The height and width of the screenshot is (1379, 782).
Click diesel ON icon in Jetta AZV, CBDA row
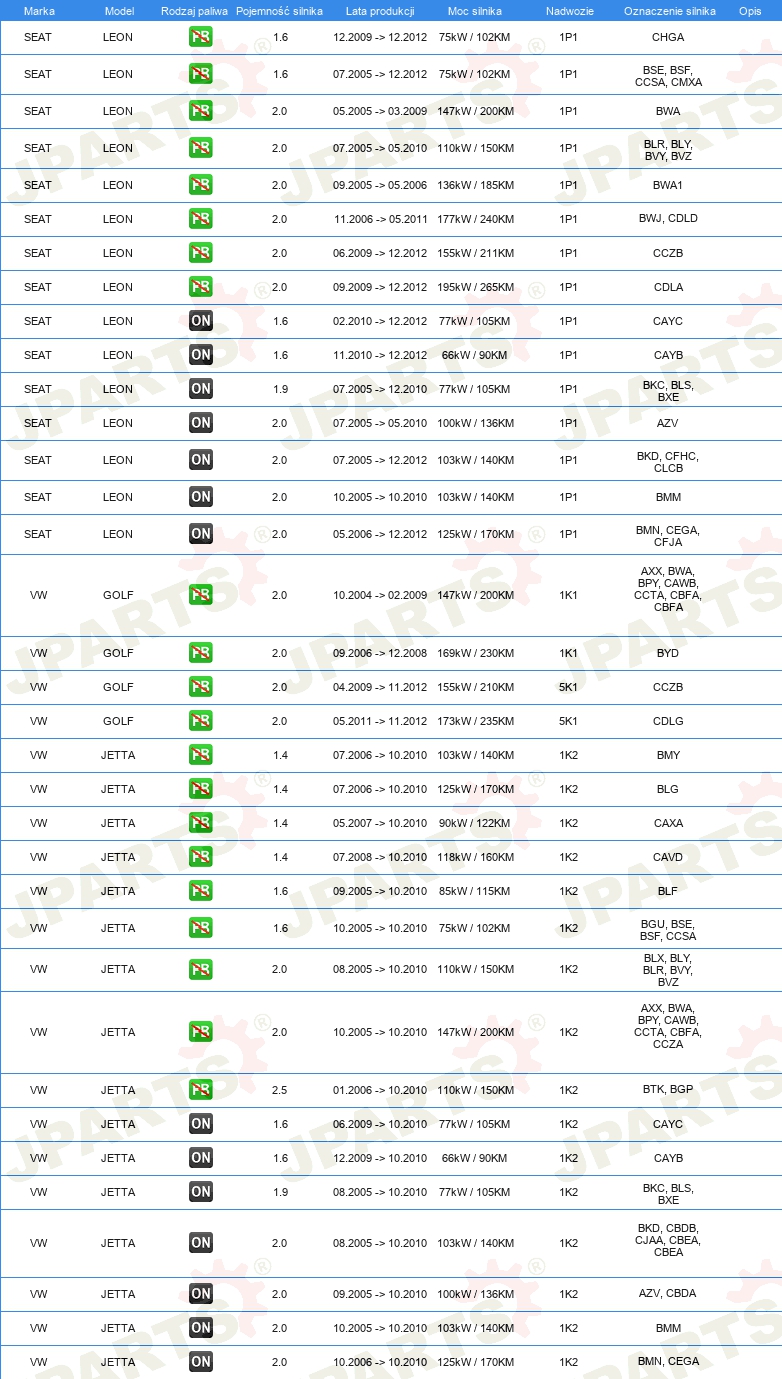201,1294
